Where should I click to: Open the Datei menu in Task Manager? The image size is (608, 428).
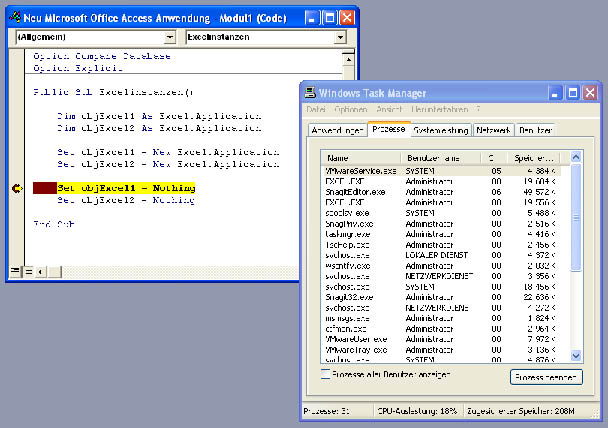tap(316, 108)
